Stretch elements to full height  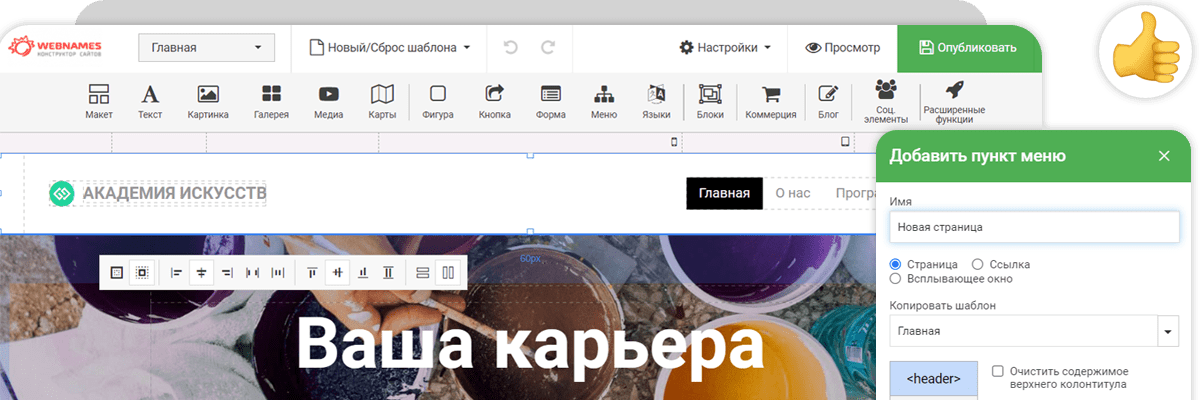pos(388,272)
